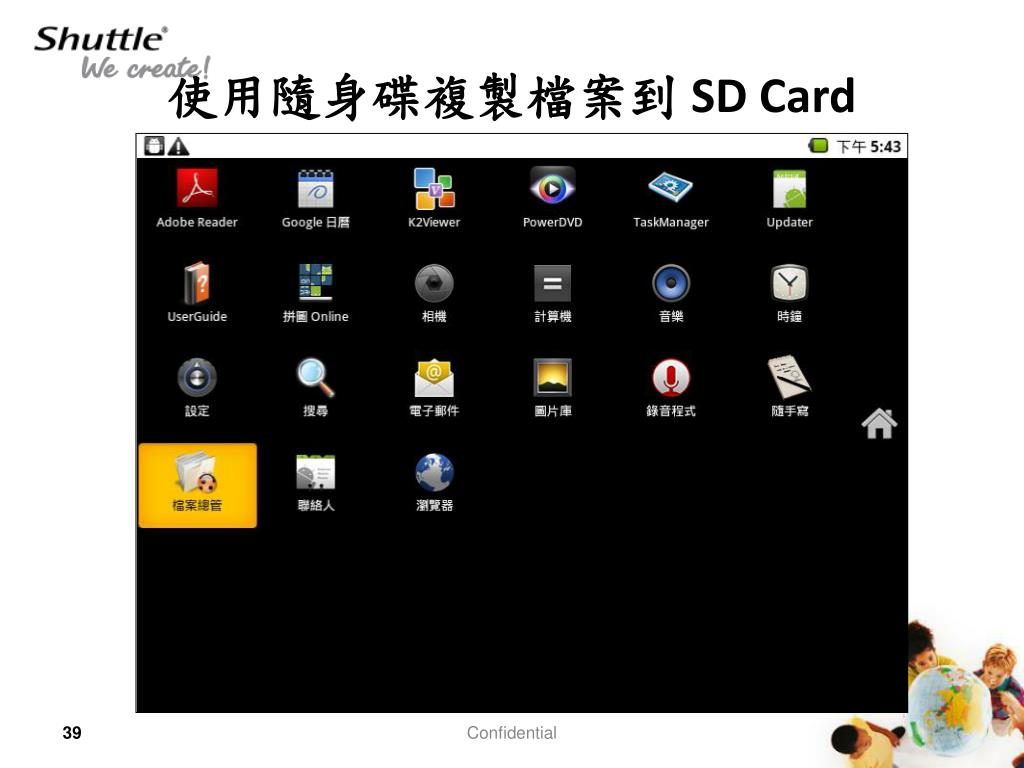This screenshot has height=768, width=1024.
Task: Tap the 下午 5:43 clock text
Action: (869, 146)
